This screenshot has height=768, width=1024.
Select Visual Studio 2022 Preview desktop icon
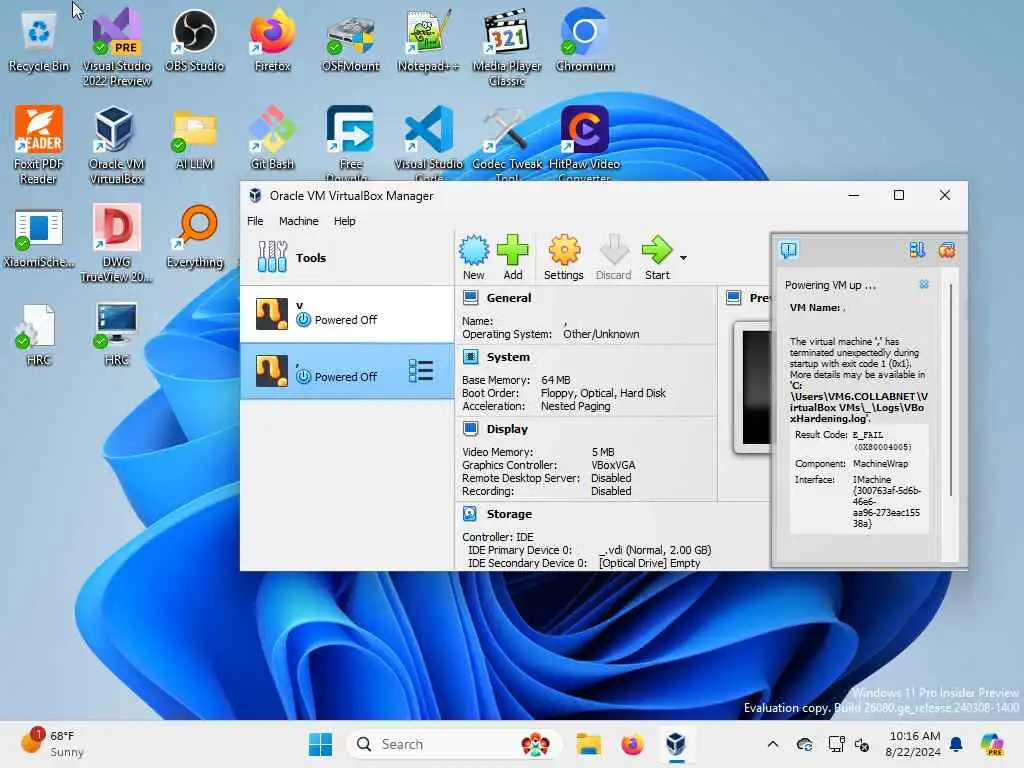coord(117,48)
